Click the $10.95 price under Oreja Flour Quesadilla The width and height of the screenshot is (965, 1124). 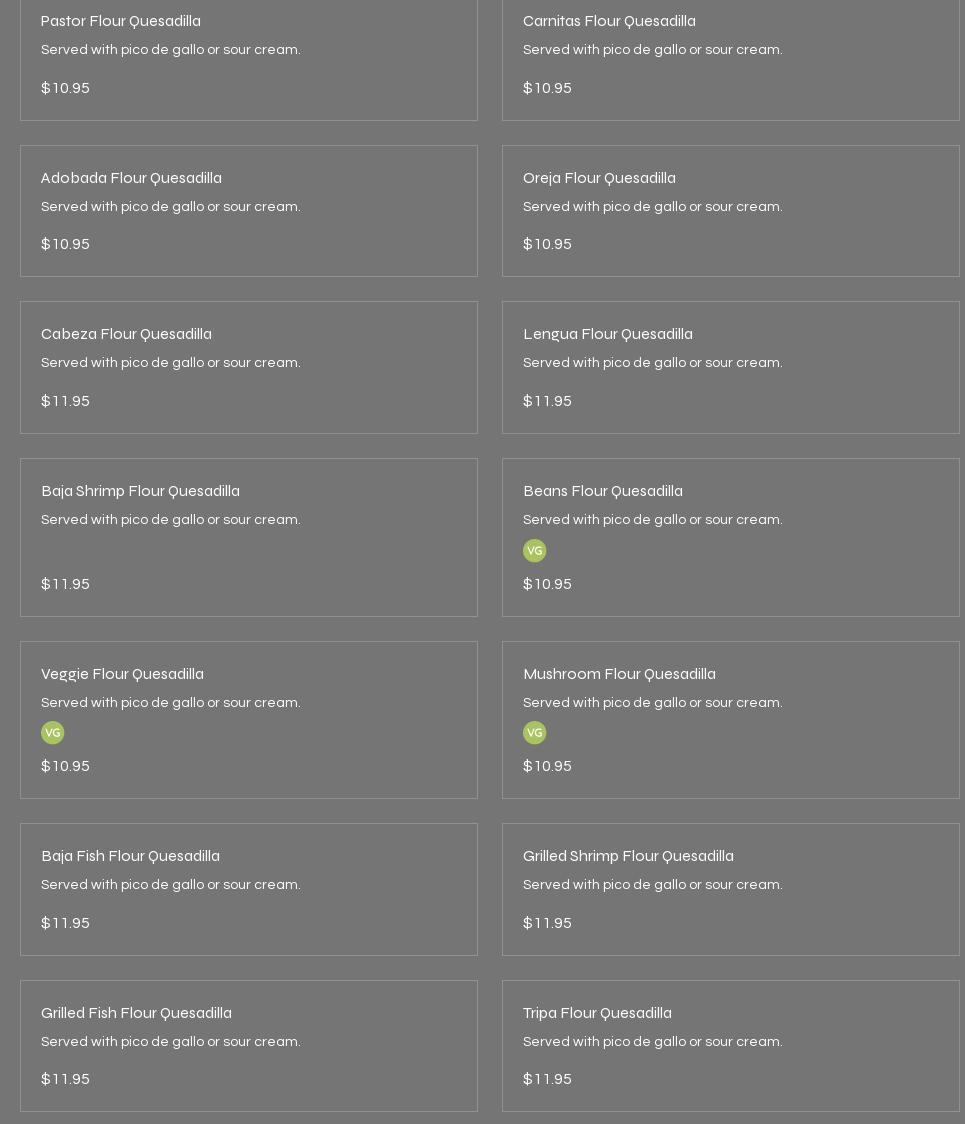(x=547, y=244)
